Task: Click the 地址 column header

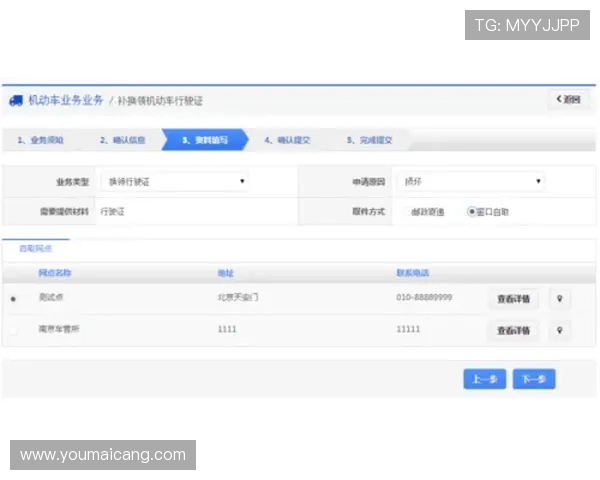Action: pos(225,273)
